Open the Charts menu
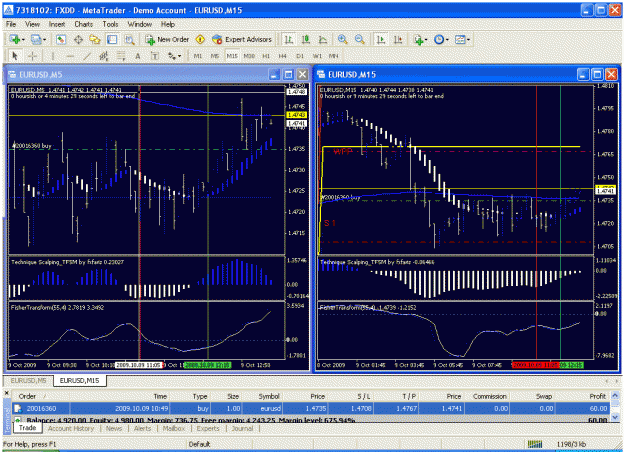Screen dimensions: 625x452 (x=83, y=24)
